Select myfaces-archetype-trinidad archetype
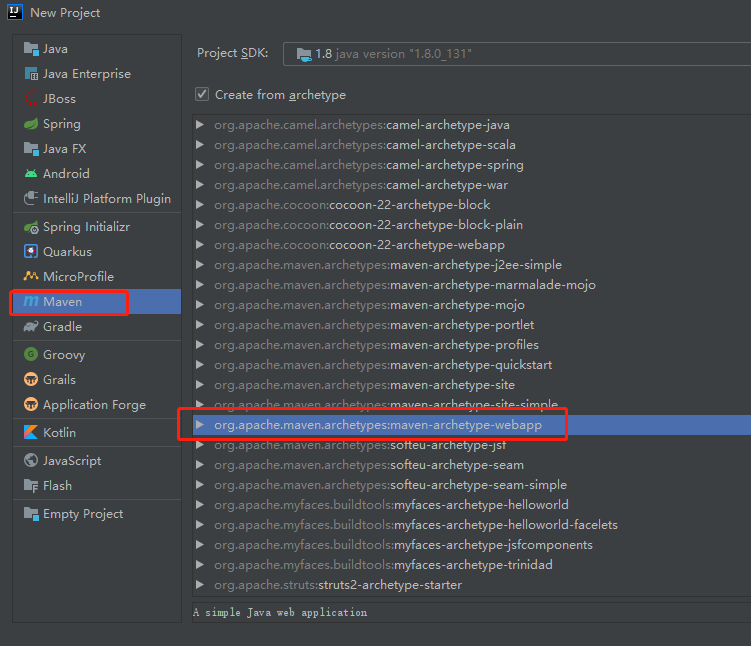Image resolution: width=751 pixels, height=646 pixels. (472, 565)
